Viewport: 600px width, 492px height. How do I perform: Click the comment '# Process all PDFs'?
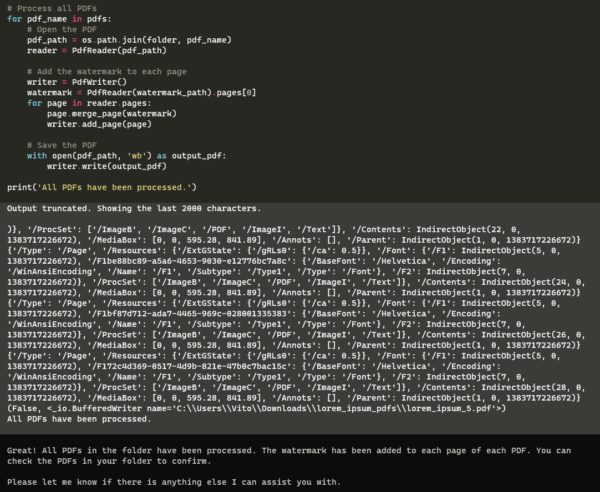52,8
